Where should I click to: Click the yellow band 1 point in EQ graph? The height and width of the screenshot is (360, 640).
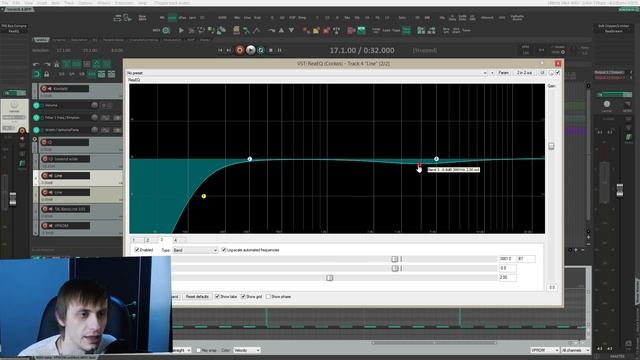[204, 196]
